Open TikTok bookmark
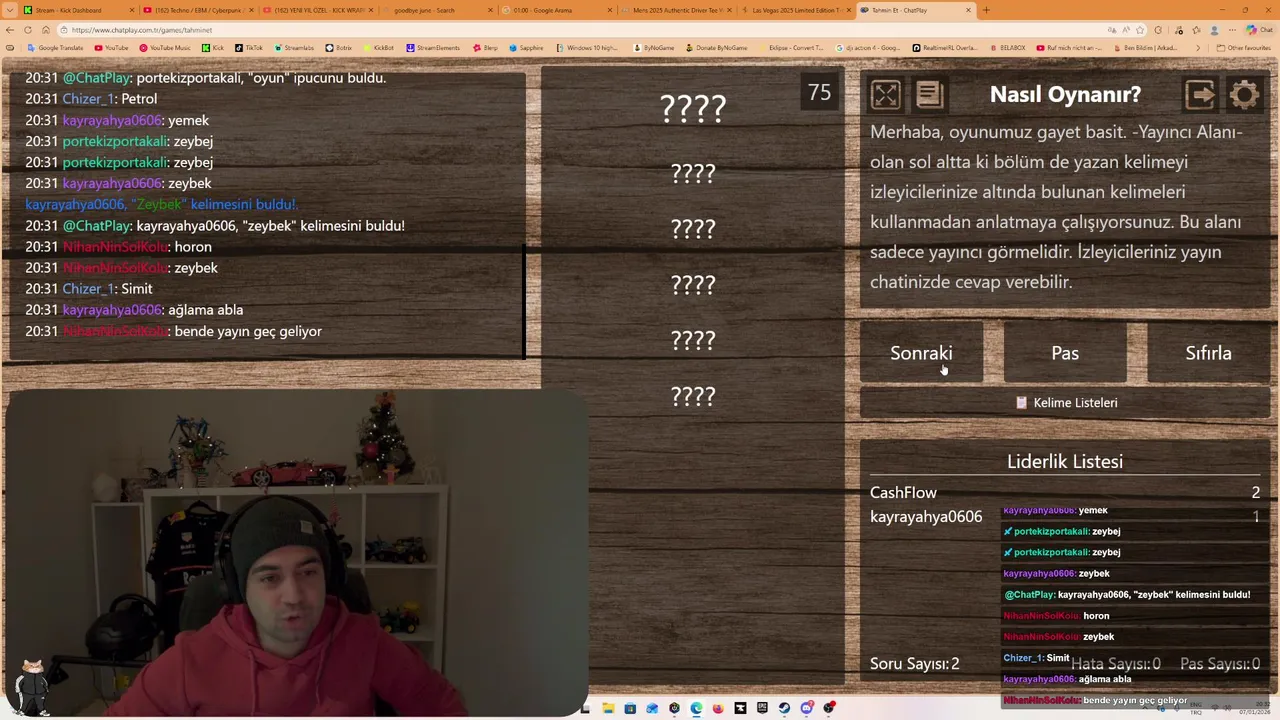 click(x=249, y=48)
